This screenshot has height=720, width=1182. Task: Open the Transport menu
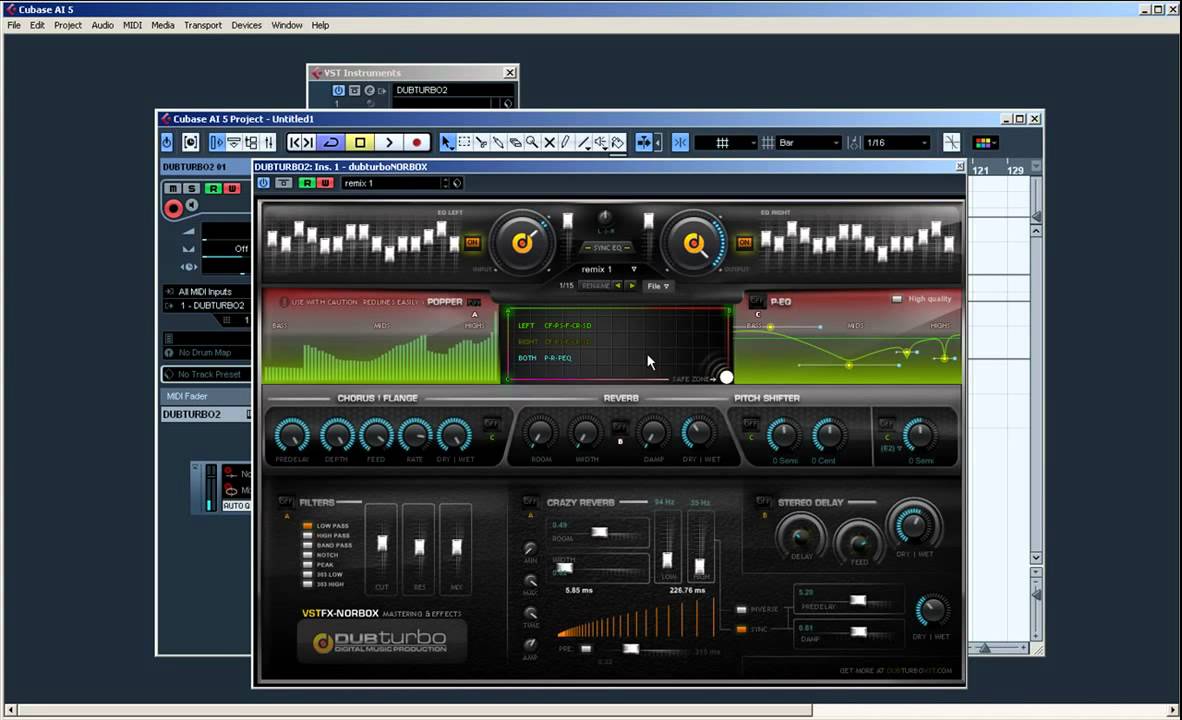coord(203,25)
